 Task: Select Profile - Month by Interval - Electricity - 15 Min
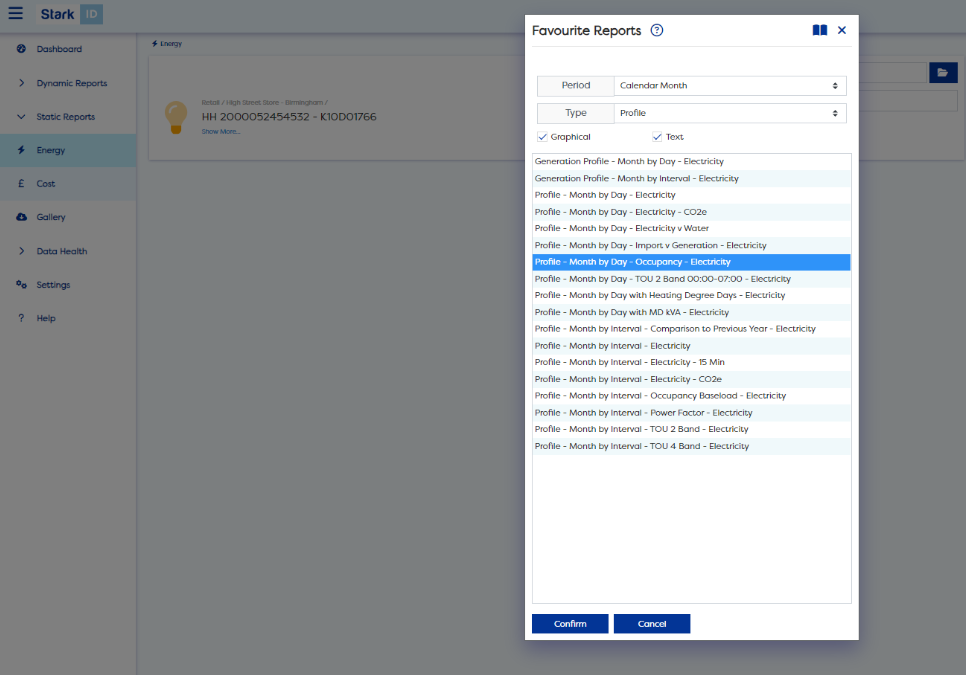click(691, 362)
